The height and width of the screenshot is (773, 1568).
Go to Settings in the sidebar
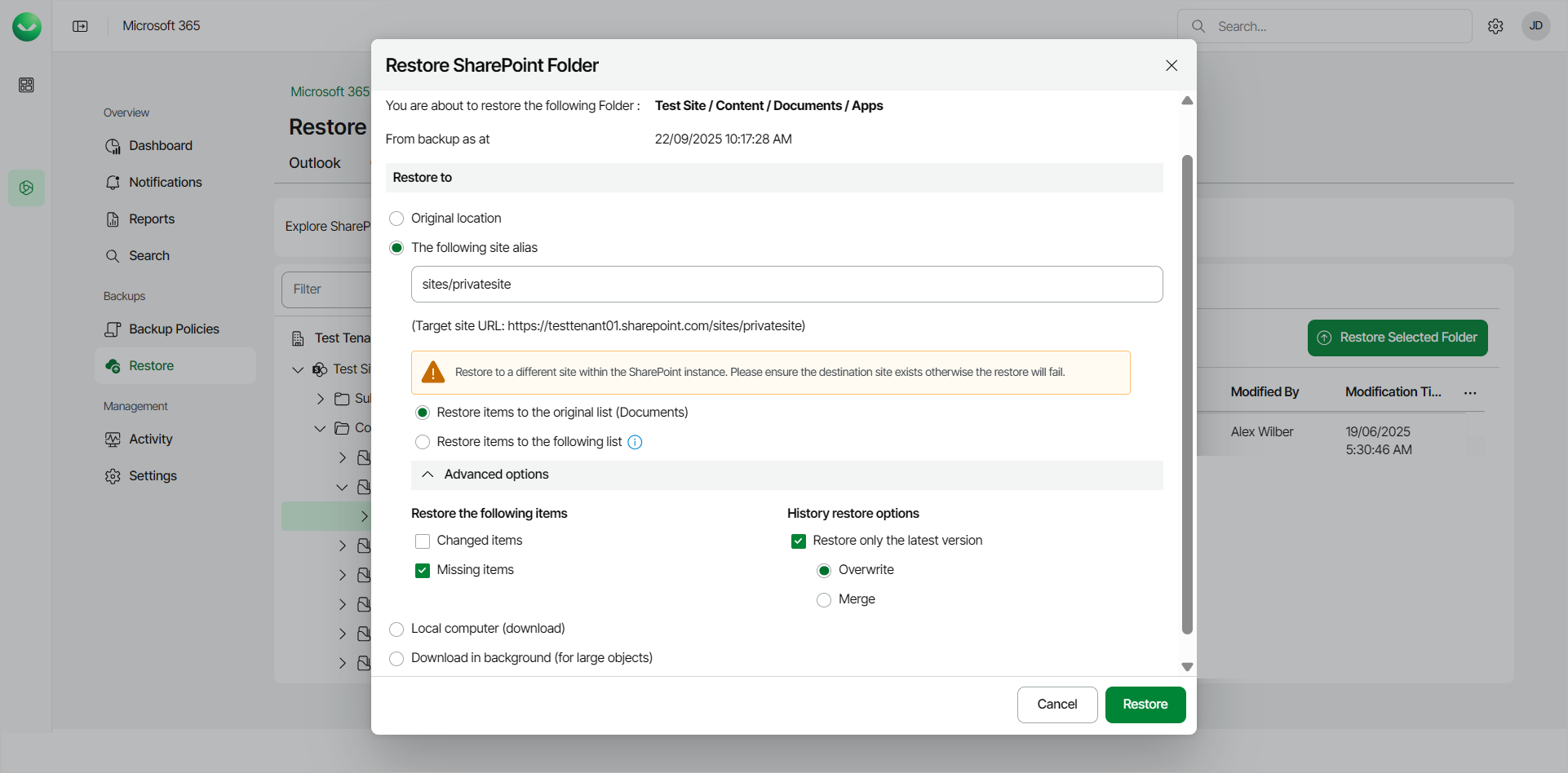click(x=153, y=476)
